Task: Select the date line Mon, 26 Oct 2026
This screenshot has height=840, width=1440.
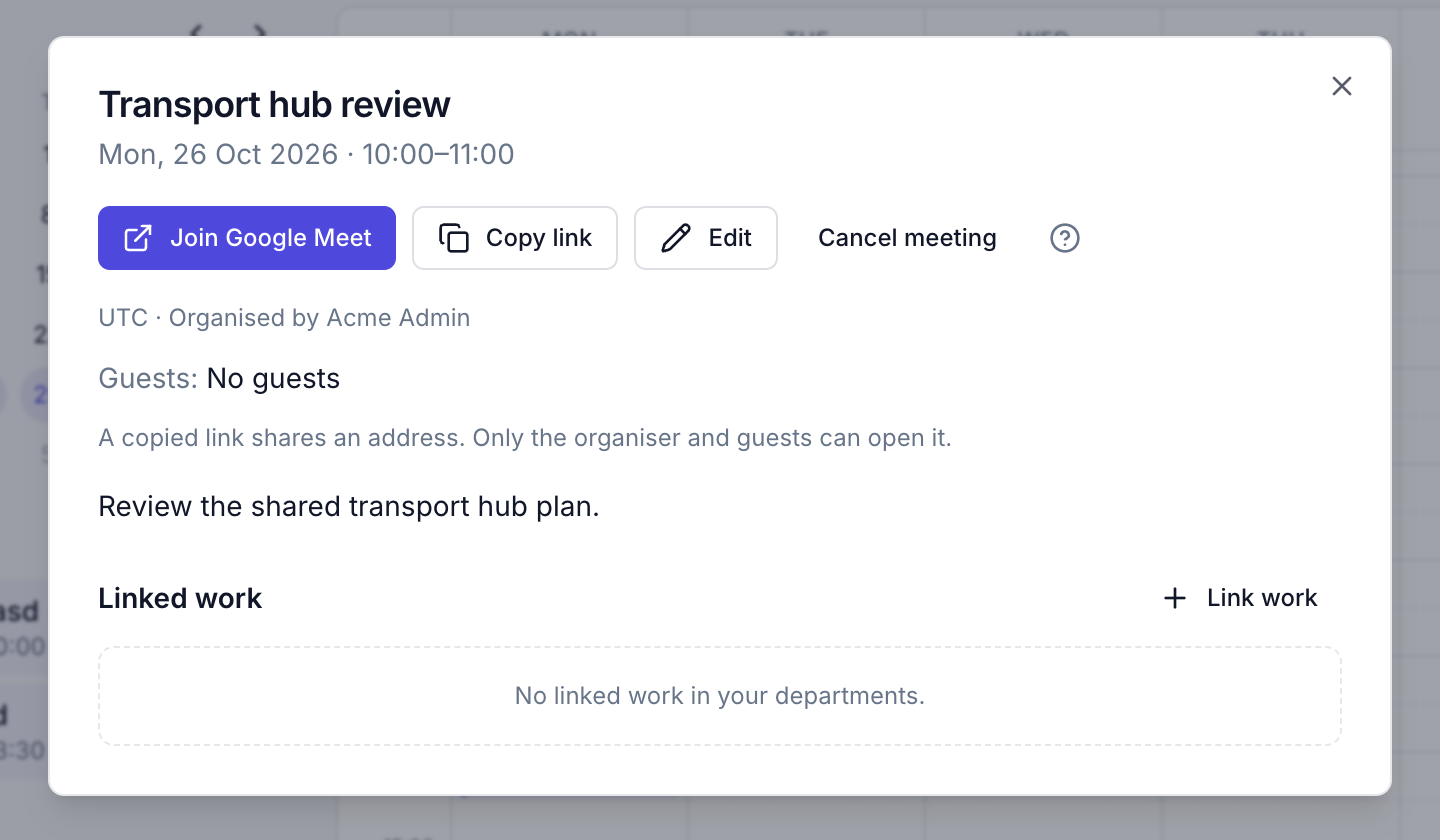Action: (x=306, y=154)
